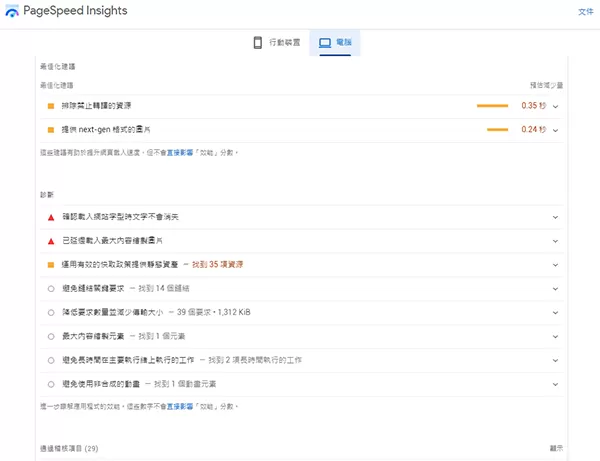Click red triangle beside 最大內容繪製圖片 audit
This screenshot has width=600, height=461.
tap(50, 241)
